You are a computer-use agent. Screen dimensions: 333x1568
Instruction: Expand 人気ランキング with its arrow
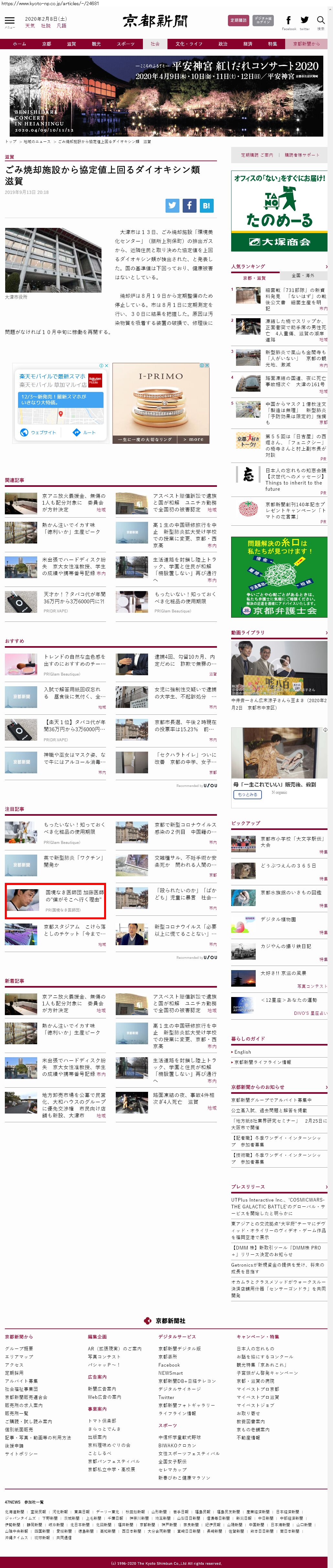click(326, 266)
